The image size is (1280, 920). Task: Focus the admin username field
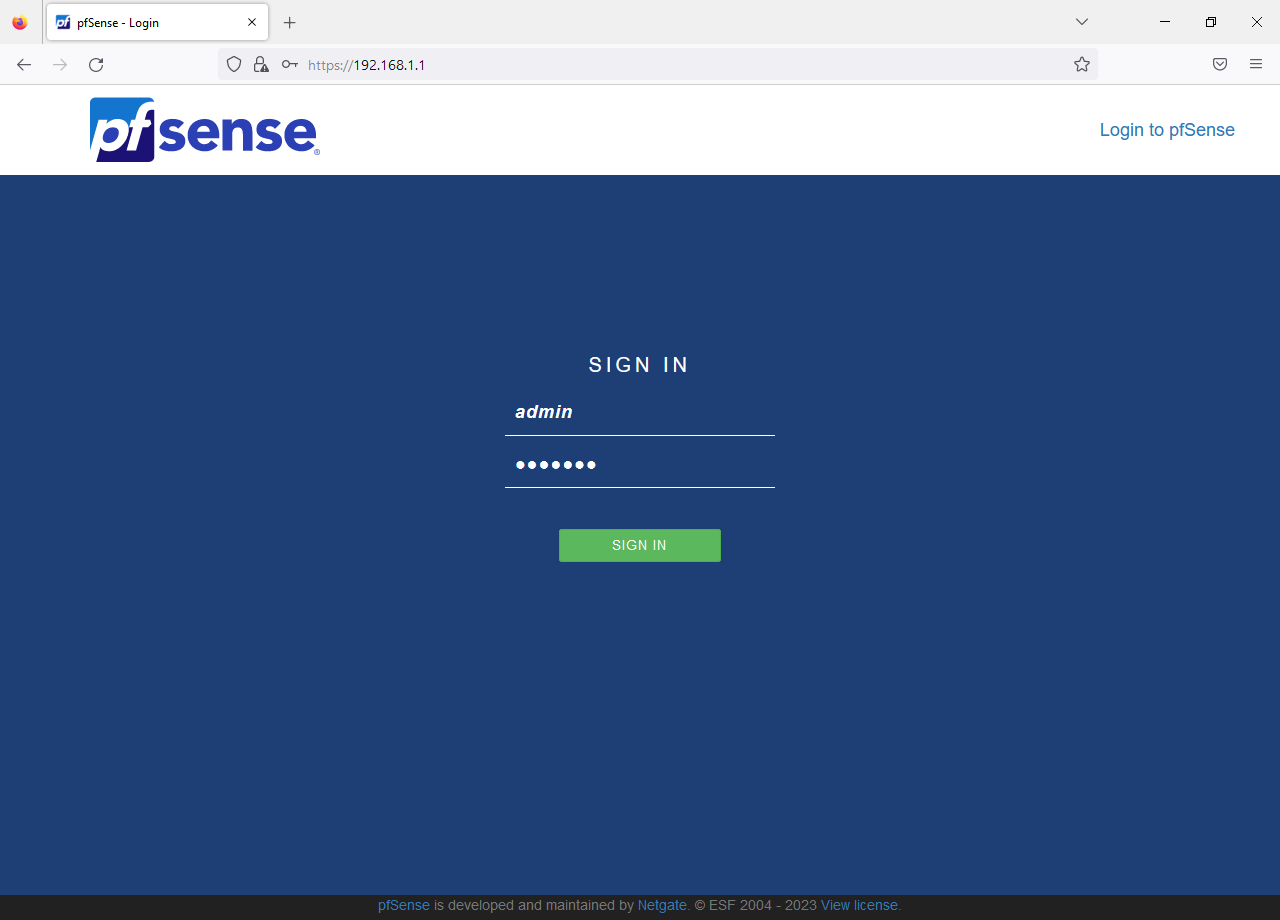(x=640, y=413)
